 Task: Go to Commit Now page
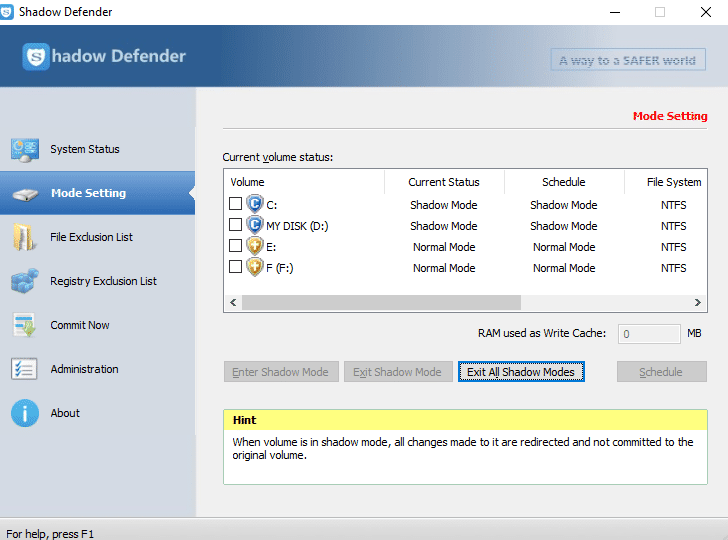point(98,325)
